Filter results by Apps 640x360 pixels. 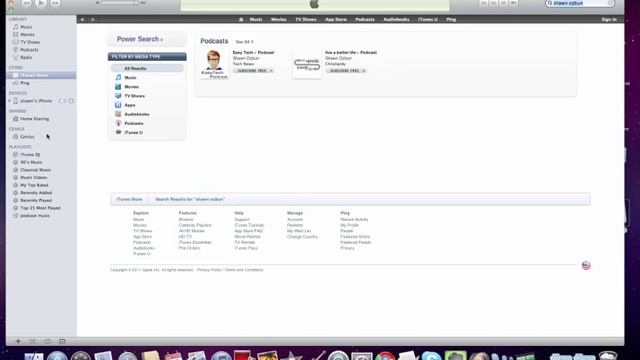pos(129,105)
